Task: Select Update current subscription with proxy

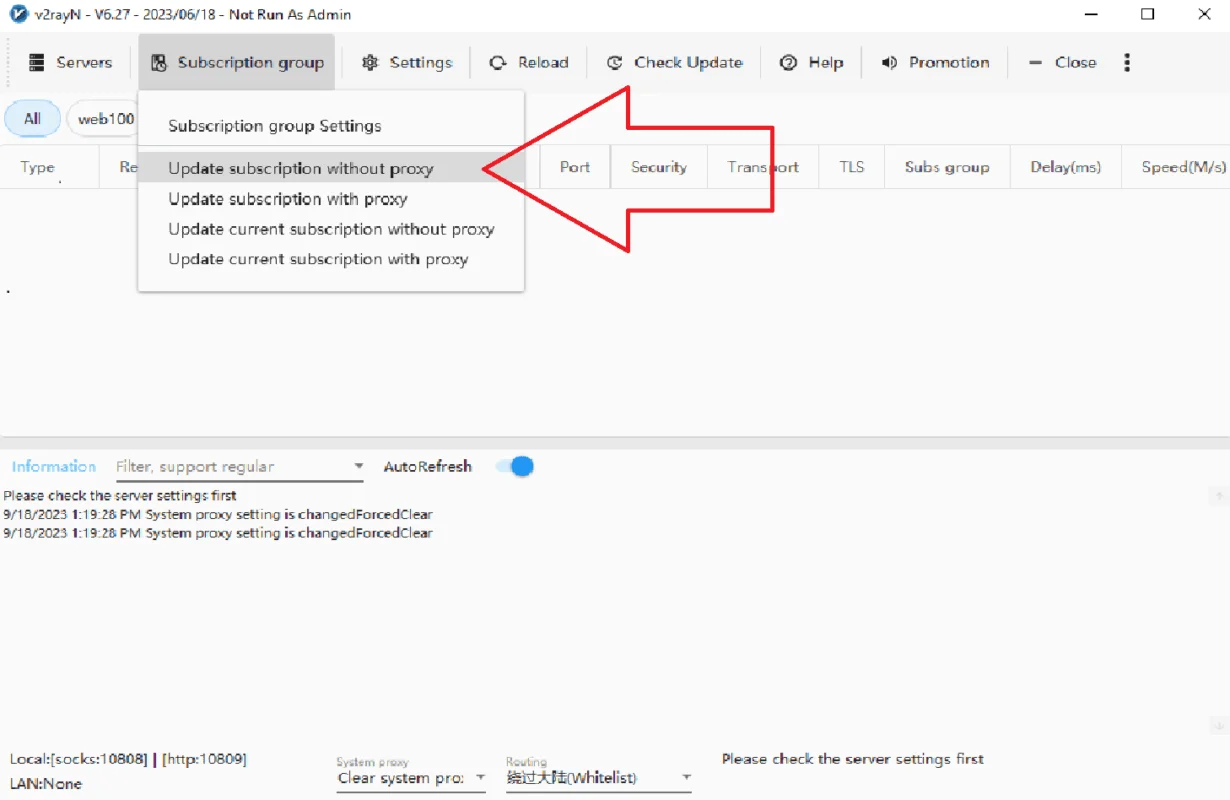Action: coord(318,259)
